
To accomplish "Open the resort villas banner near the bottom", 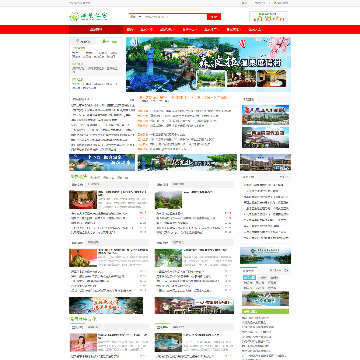I will pos(194,305).
